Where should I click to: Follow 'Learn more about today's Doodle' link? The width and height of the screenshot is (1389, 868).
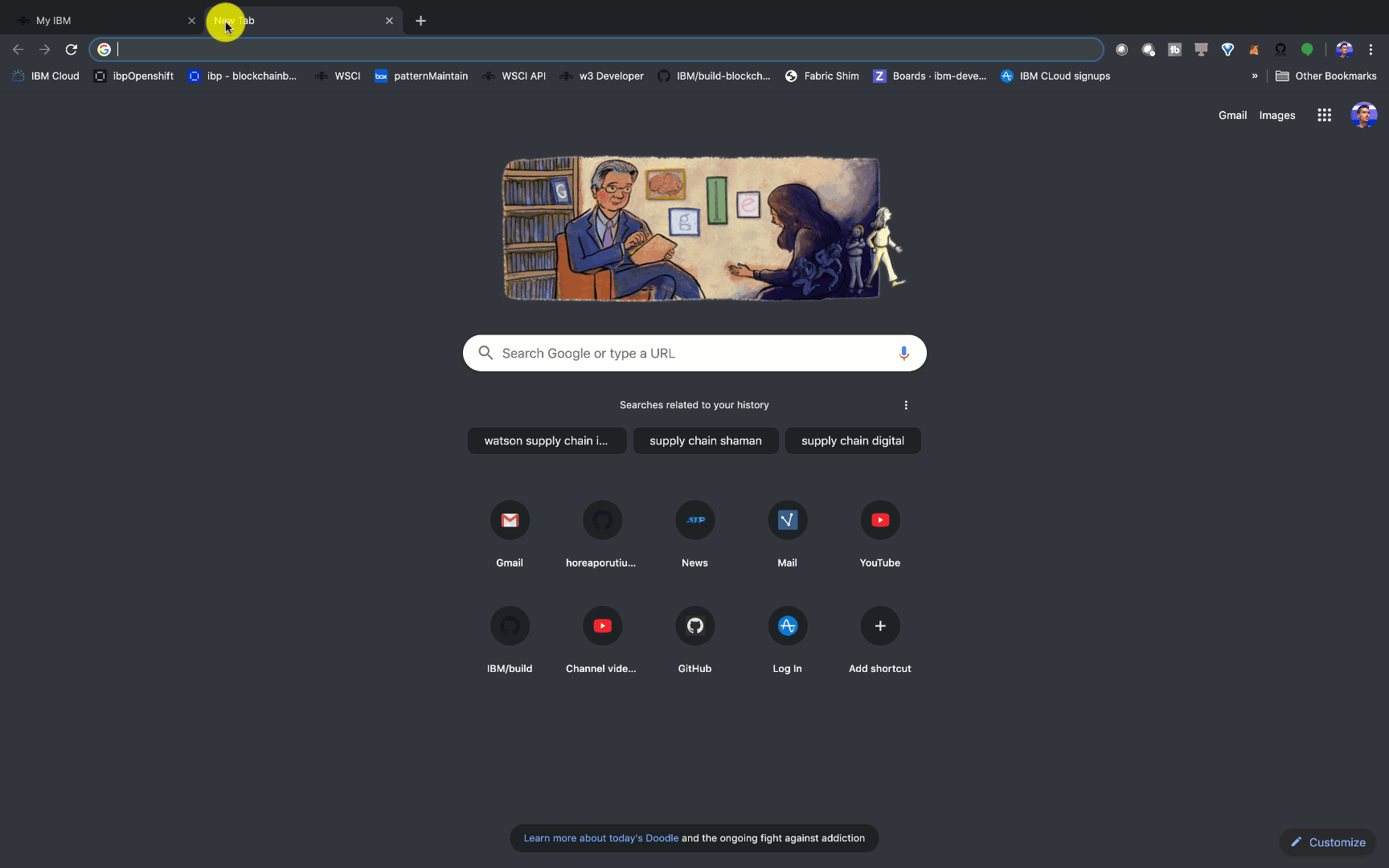pos(601,838)
